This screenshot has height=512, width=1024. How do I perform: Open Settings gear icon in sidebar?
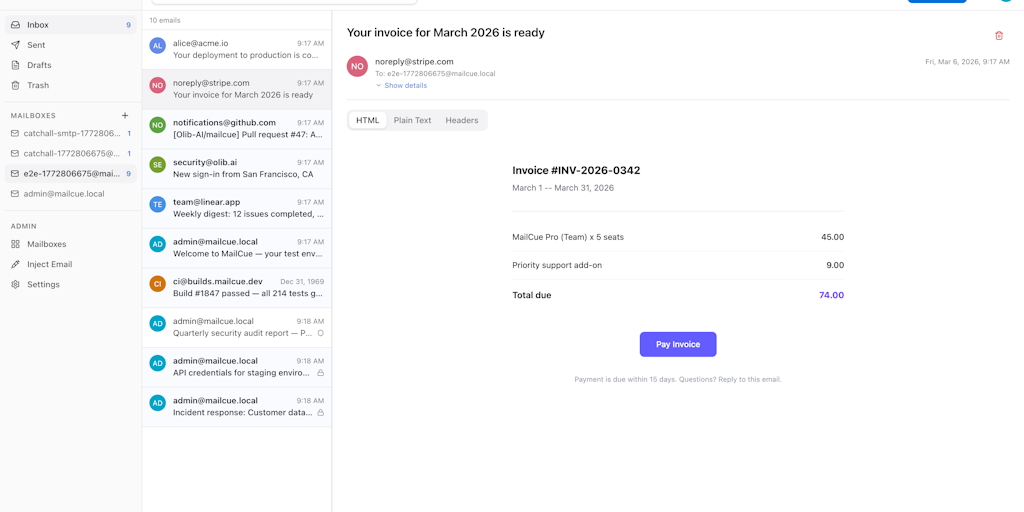(15, 284)
